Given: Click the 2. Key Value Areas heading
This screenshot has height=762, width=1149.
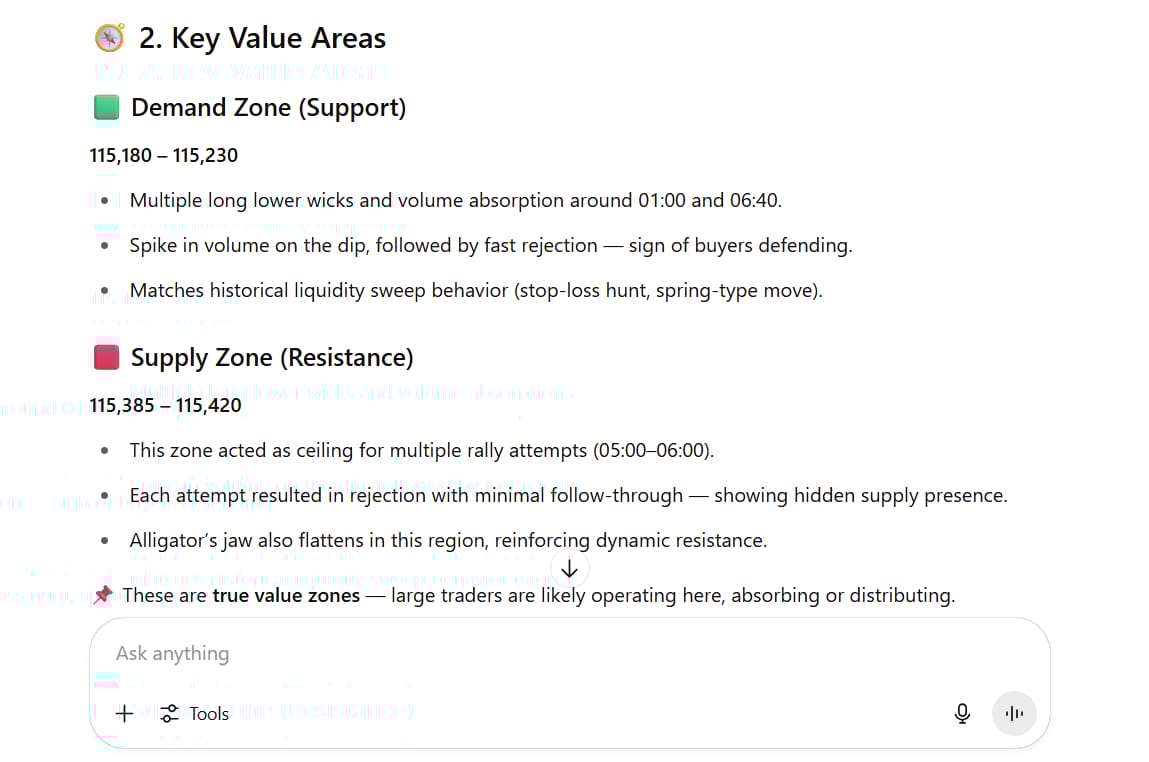Looking at the screenshot, I should 262,38.
